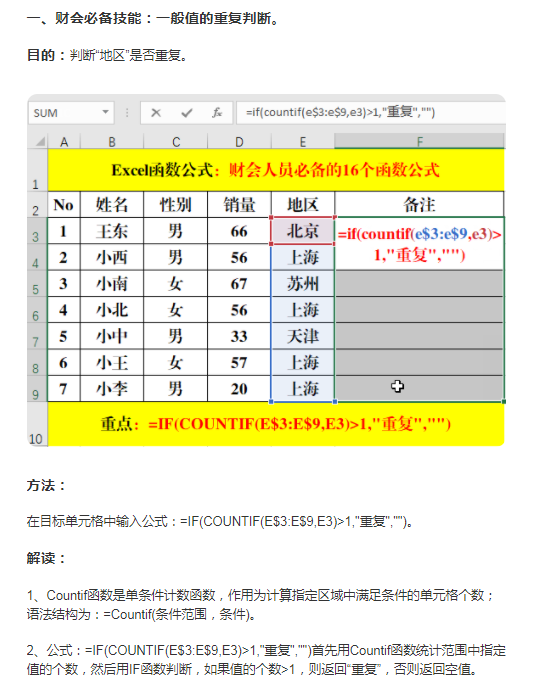The height and width of the screenshot is (687, 546).
Task: Click the 备注 header cell
Action: click(419, 205)
